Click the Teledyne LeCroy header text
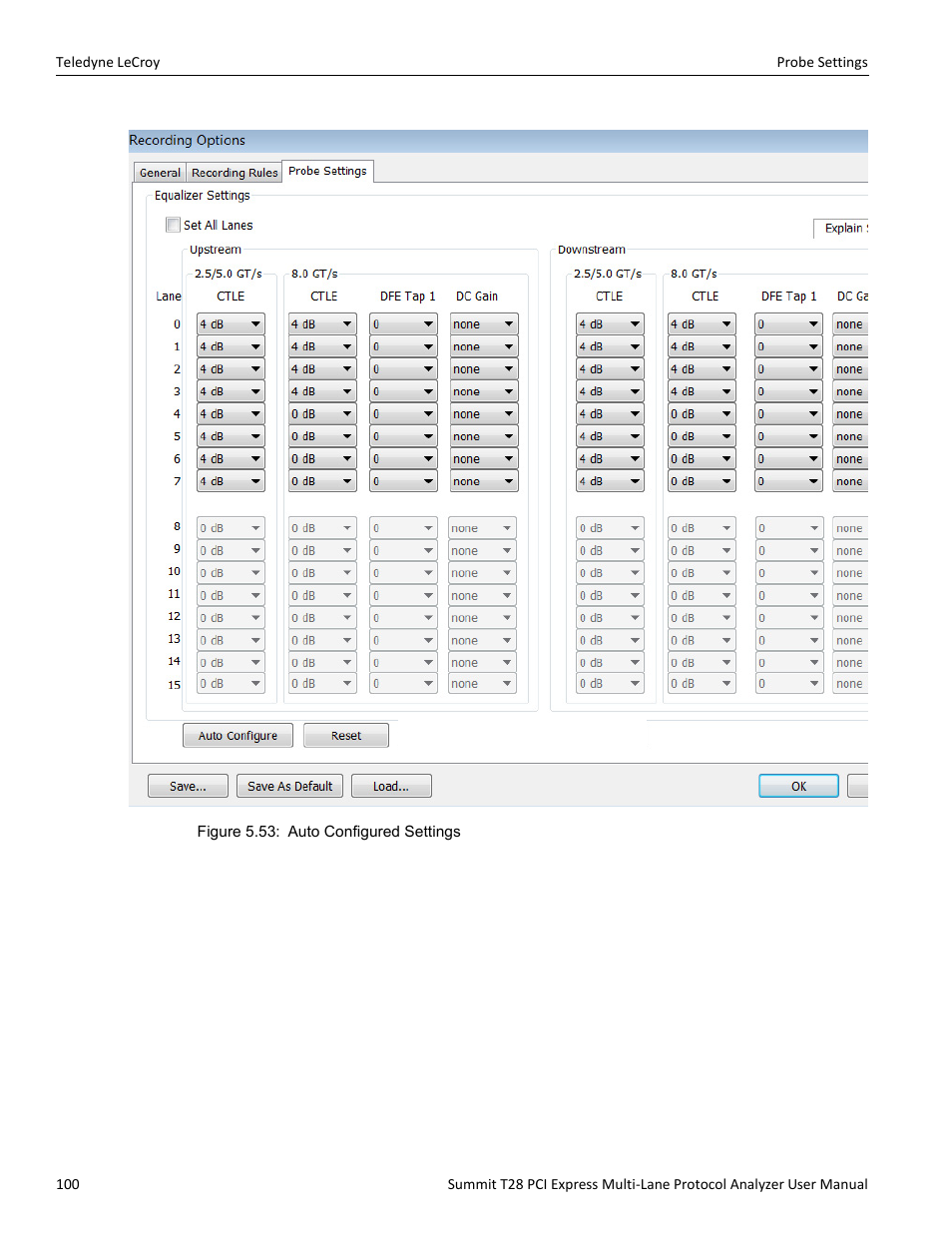 (x=108, y=62)
